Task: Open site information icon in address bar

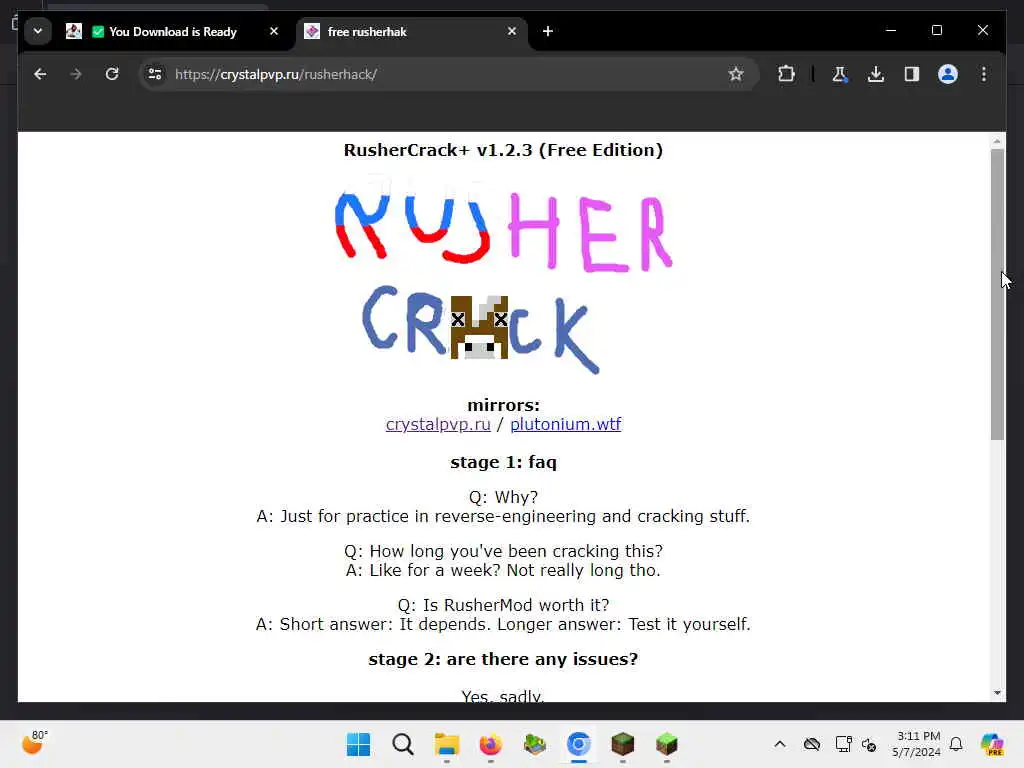Action: 155,74
